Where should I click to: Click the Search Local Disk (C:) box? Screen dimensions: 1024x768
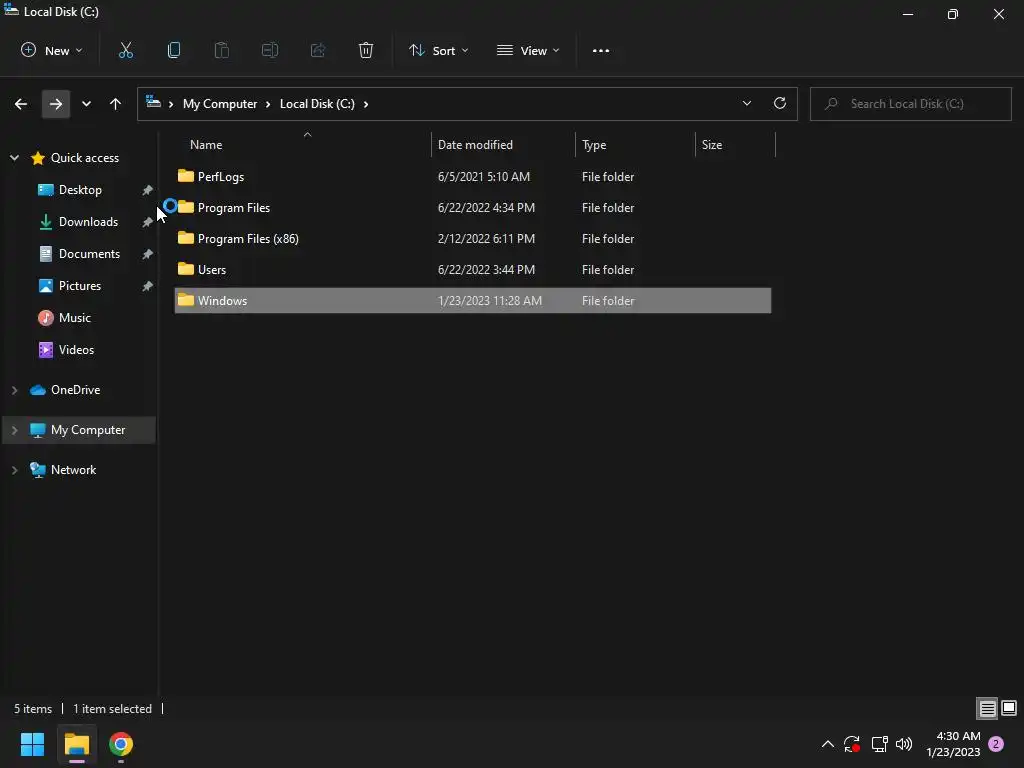(x=910, y=104)
